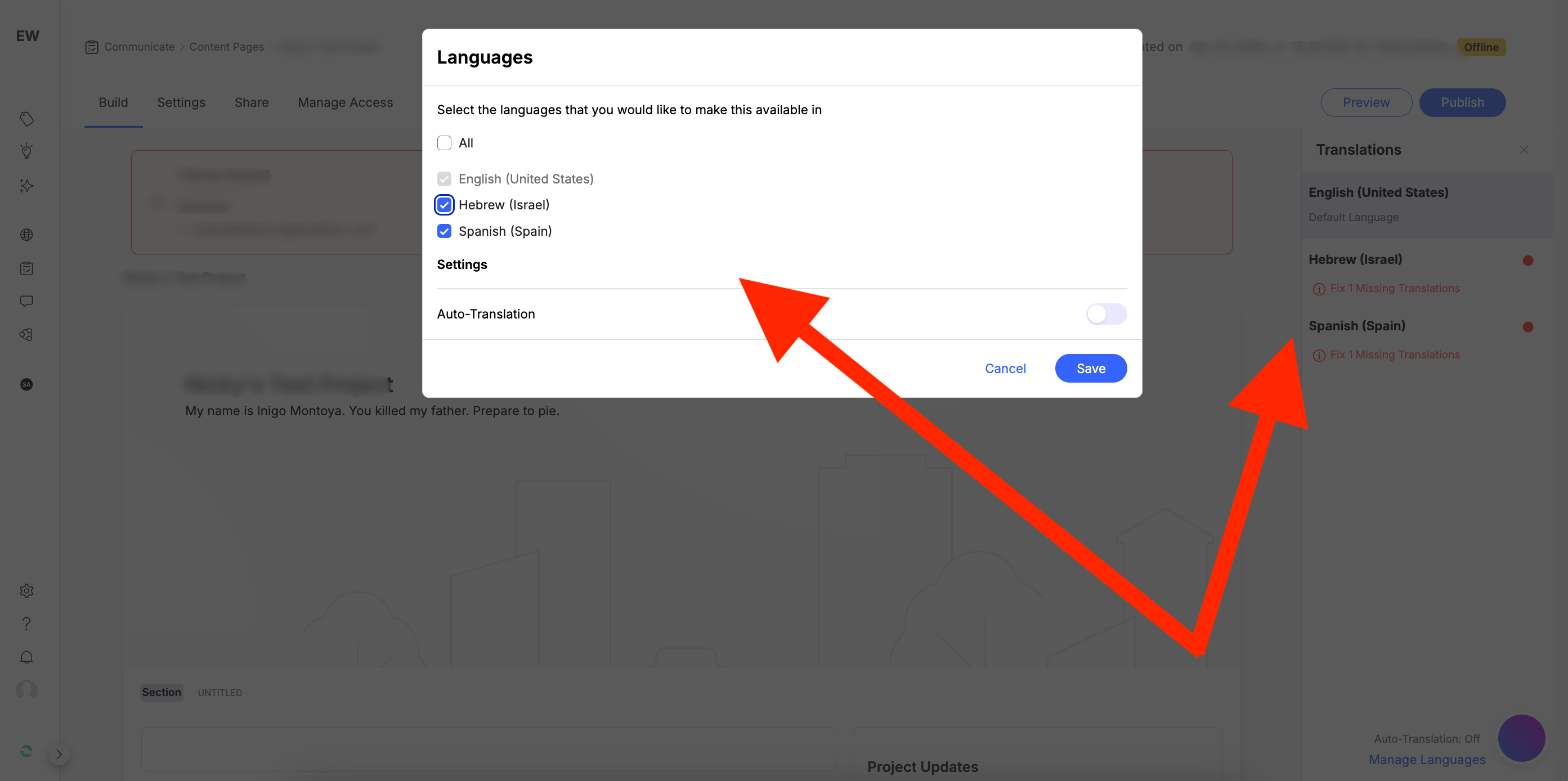Select Spanish (Spain) in Translations panel
Viewport: 1568px width, 781px height.
pyautogui.click(x=1357, y=326)
